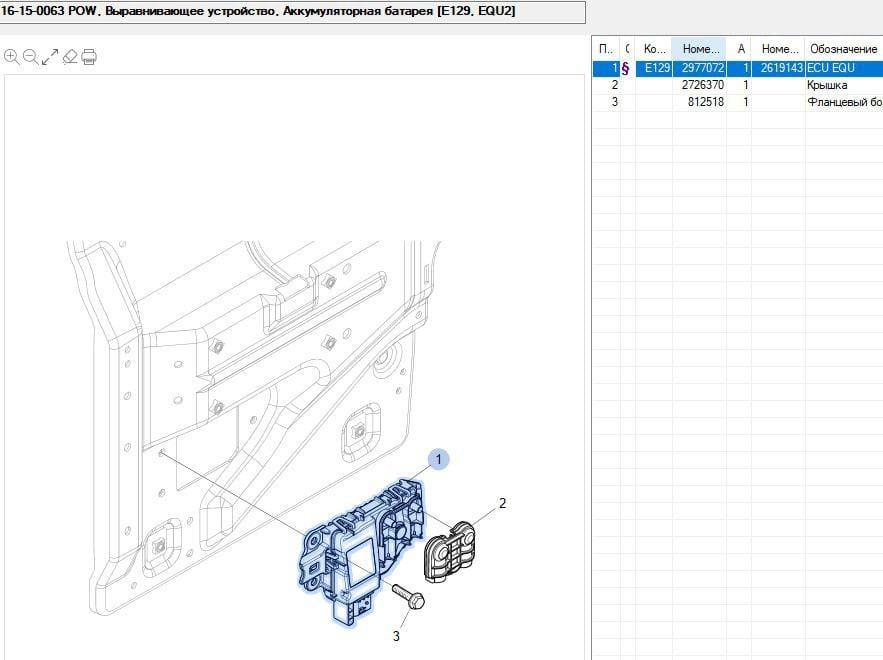Image resolution: width=883 pixels, height=660 pixels.
Task: Click the § symbol in row 1
Action: click(626, 68)
